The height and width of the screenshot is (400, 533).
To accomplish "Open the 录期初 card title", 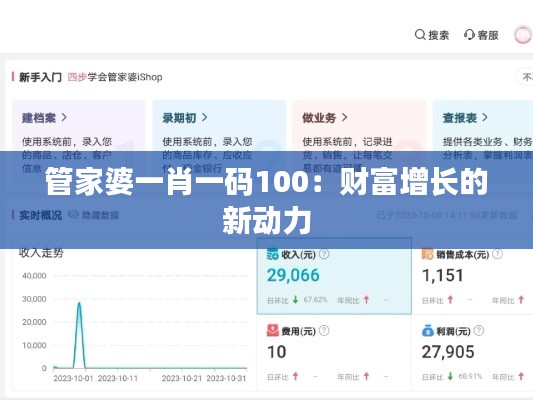I will pyautogui.click(x=179, y=118).
